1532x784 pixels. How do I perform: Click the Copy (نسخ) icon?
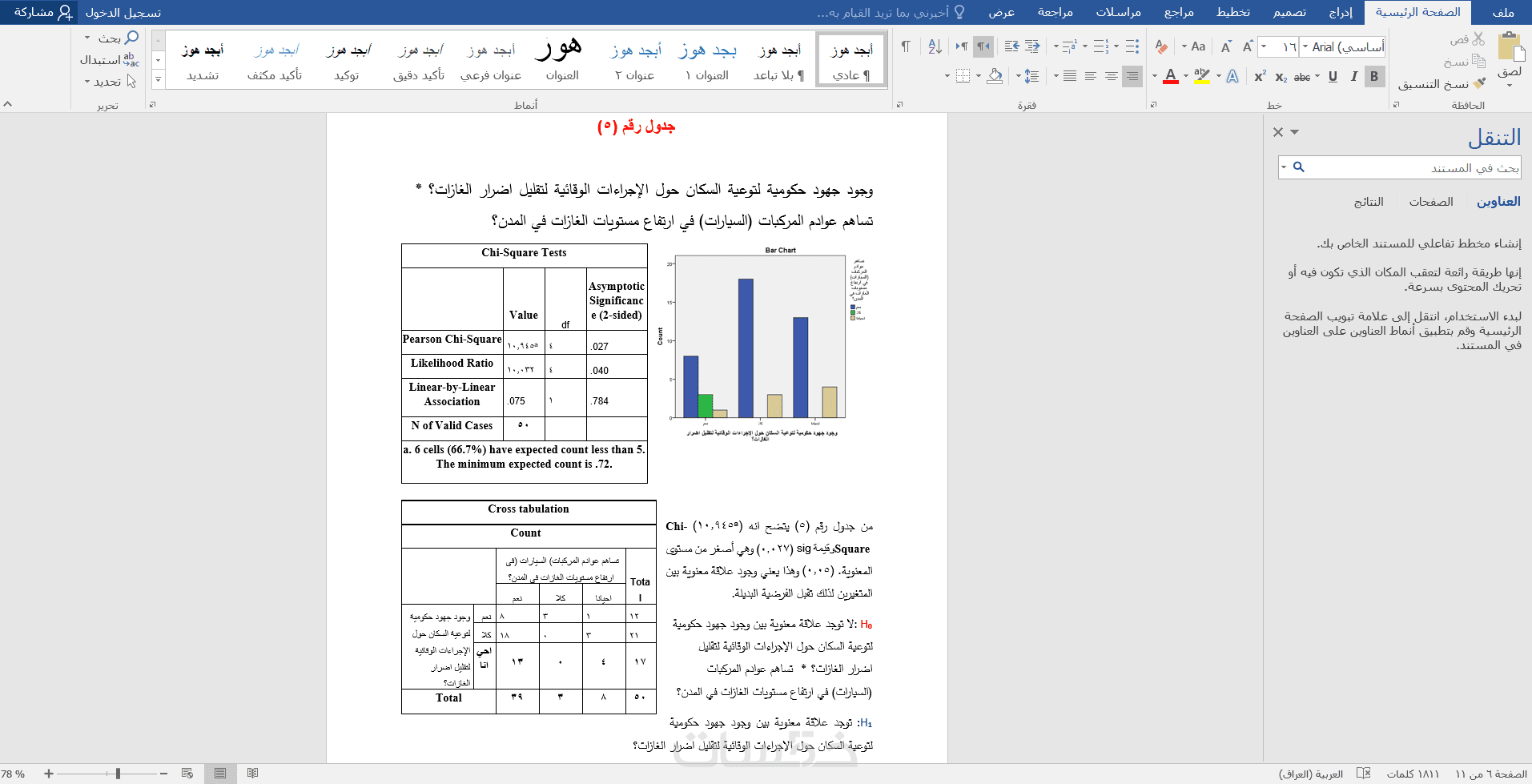click(1478, 61)
